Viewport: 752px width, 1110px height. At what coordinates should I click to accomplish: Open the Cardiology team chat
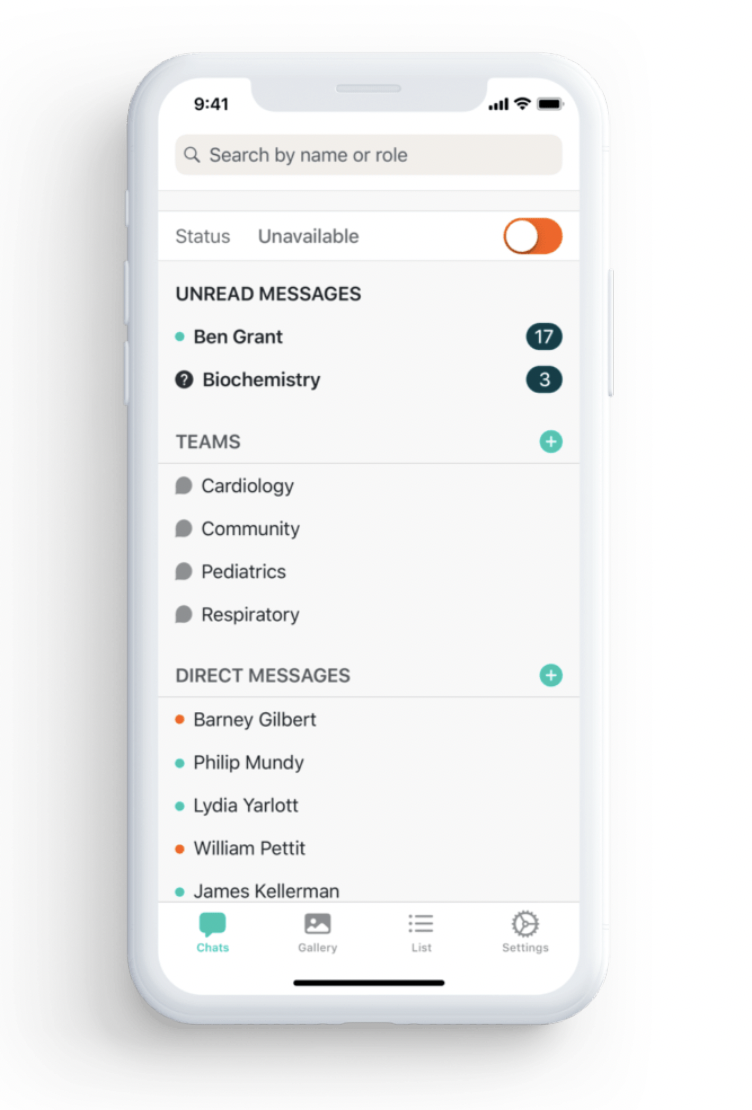click(368, 486)
